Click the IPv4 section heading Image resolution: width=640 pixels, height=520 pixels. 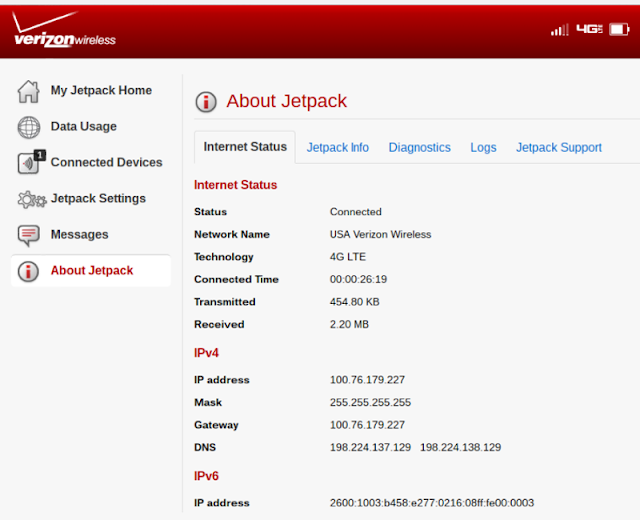pos(206,353)
